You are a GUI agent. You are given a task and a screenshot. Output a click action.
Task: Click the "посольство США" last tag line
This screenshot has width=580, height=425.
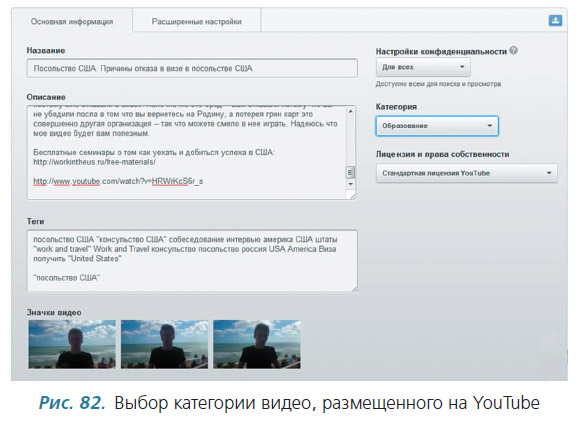[67, 278]
